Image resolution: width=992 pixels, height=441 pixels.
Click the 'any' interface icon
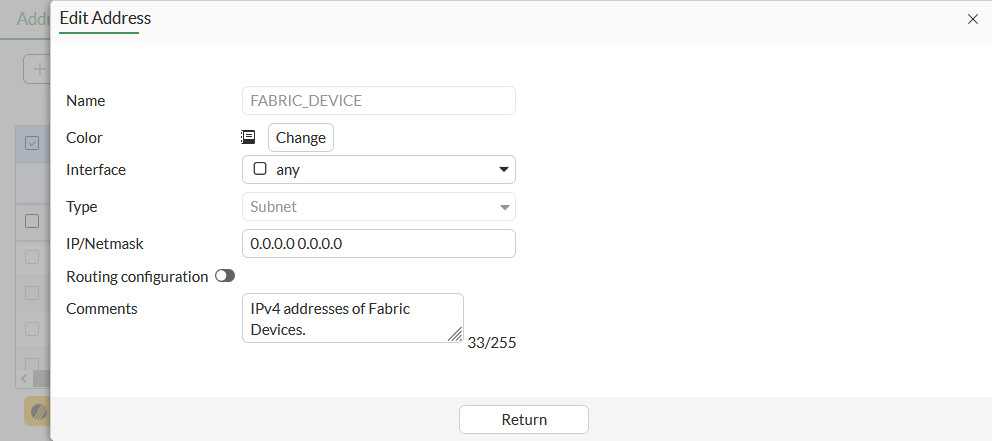[x=260, y=169]
